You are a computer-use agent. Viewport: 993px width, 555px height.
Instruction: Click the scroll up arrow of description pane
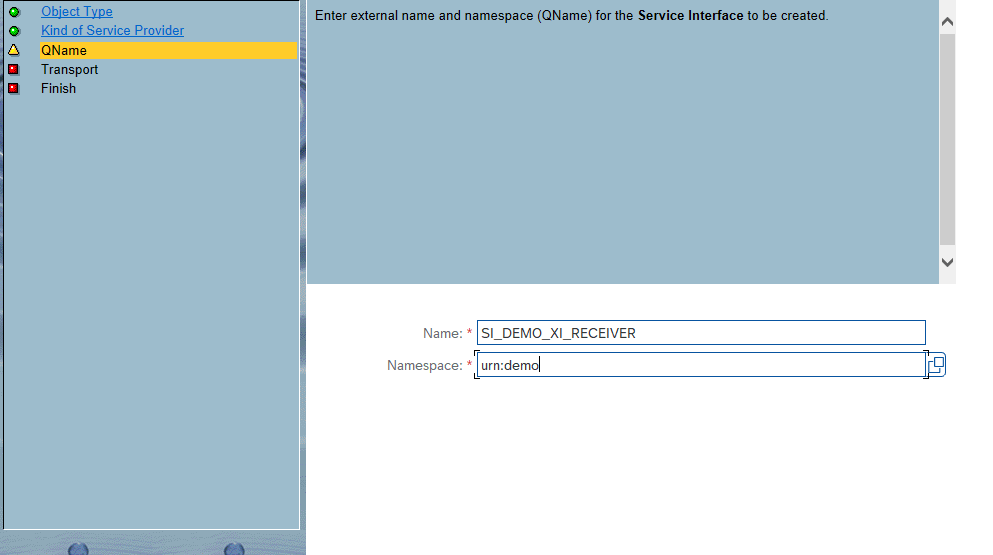(948, 21)
